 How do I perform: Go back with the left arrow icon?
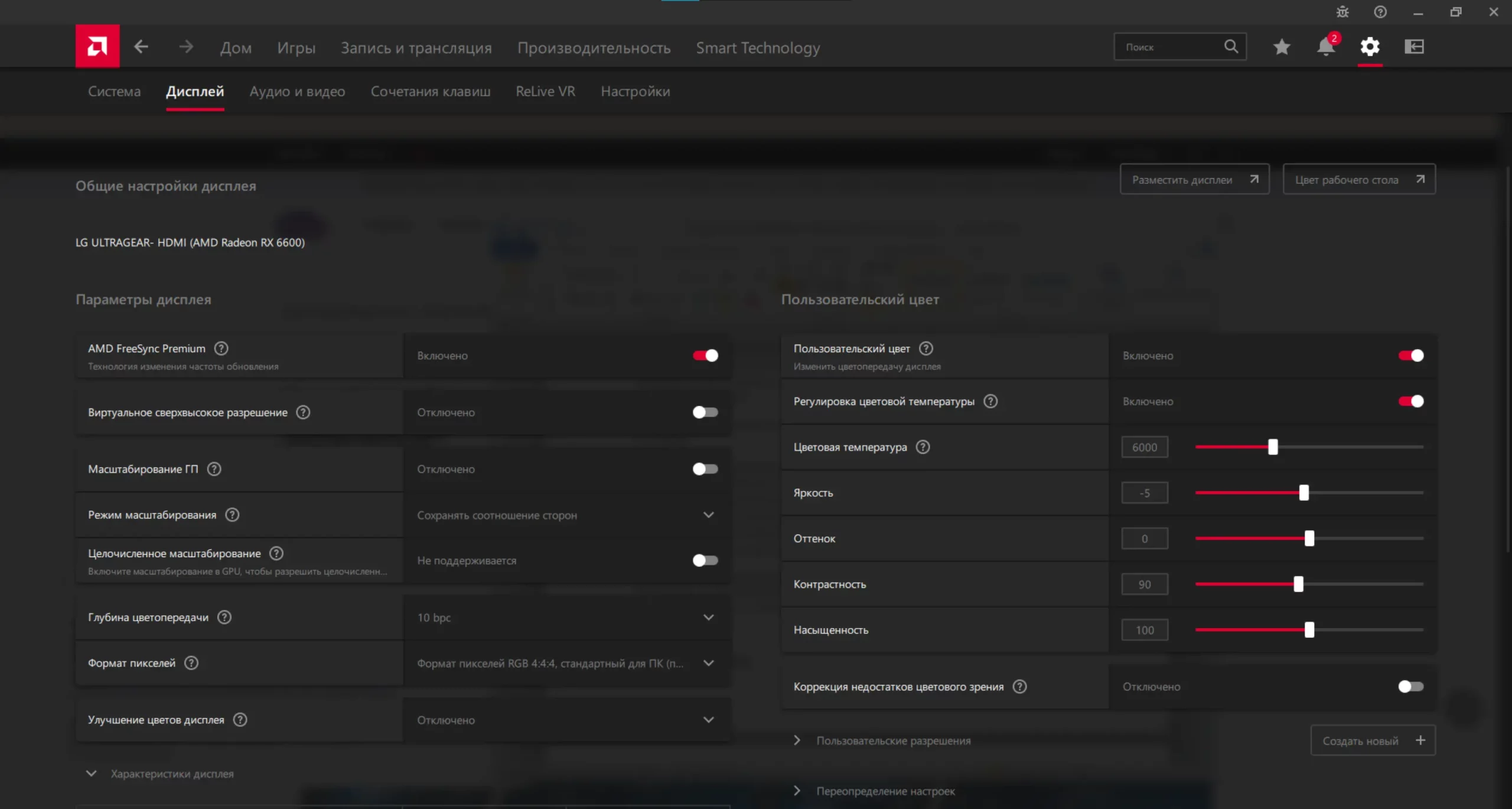click(x=141, y=47)
